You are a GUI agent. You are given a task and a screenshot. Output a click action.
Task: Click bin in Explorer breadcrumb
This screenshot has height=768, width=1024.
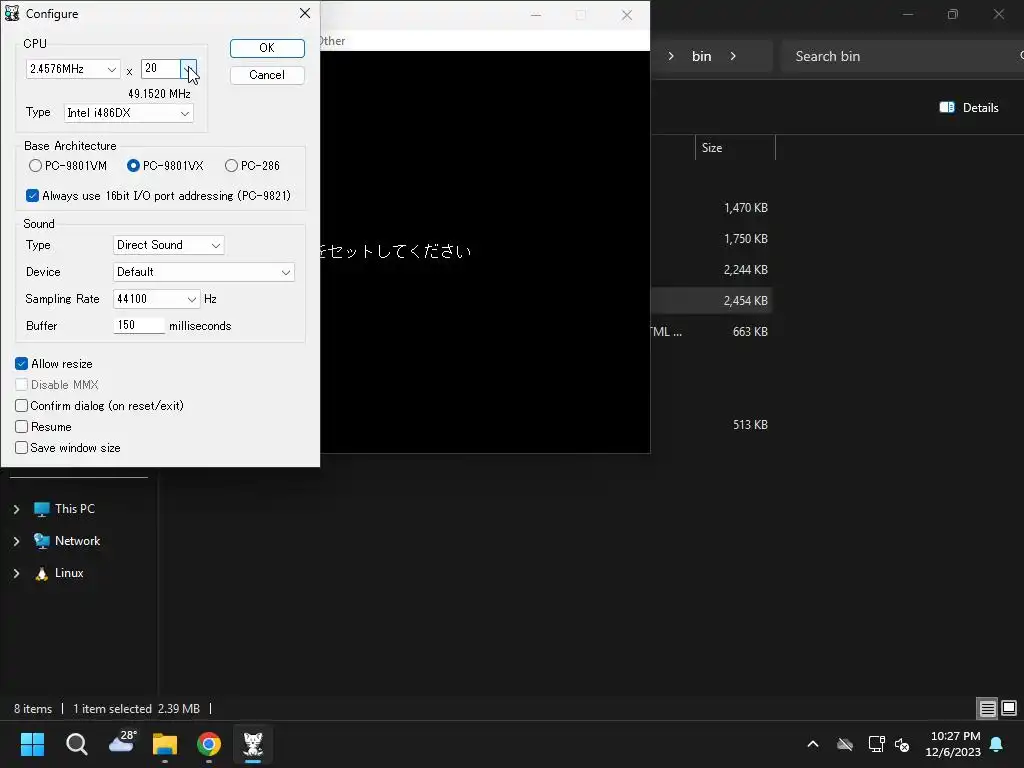(701, 56)
